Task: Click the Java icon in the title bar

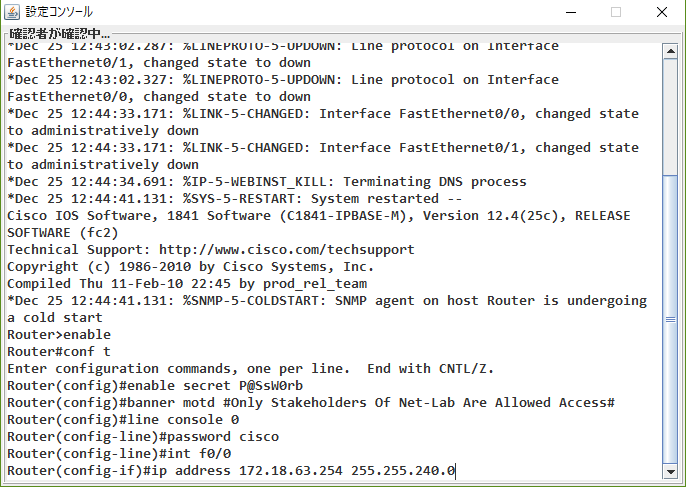Action: (x=12, y=12)
